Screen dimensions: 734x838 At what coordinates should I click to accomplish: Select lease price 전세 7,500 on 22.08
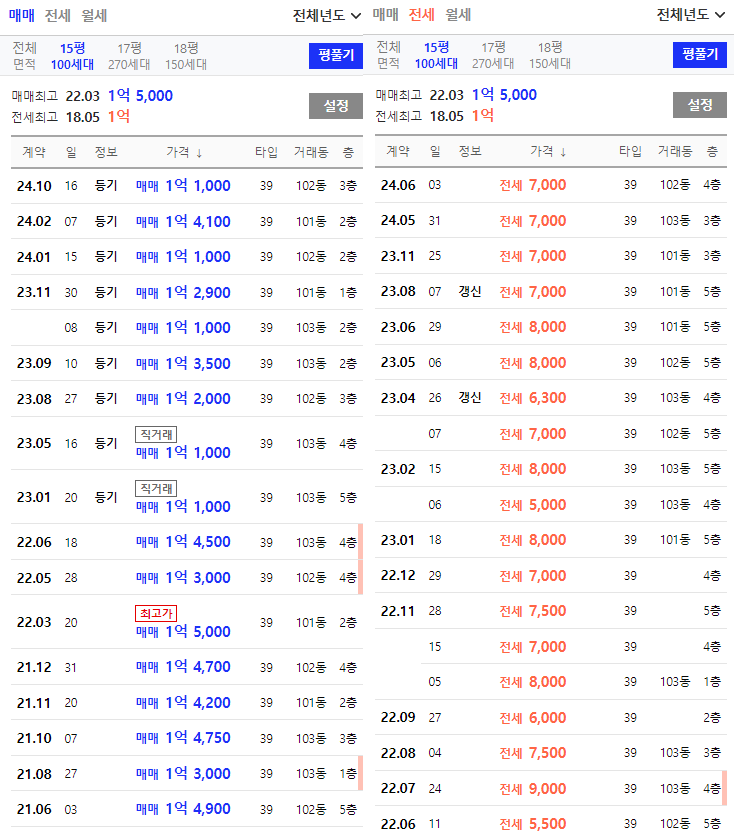point(532,753)
